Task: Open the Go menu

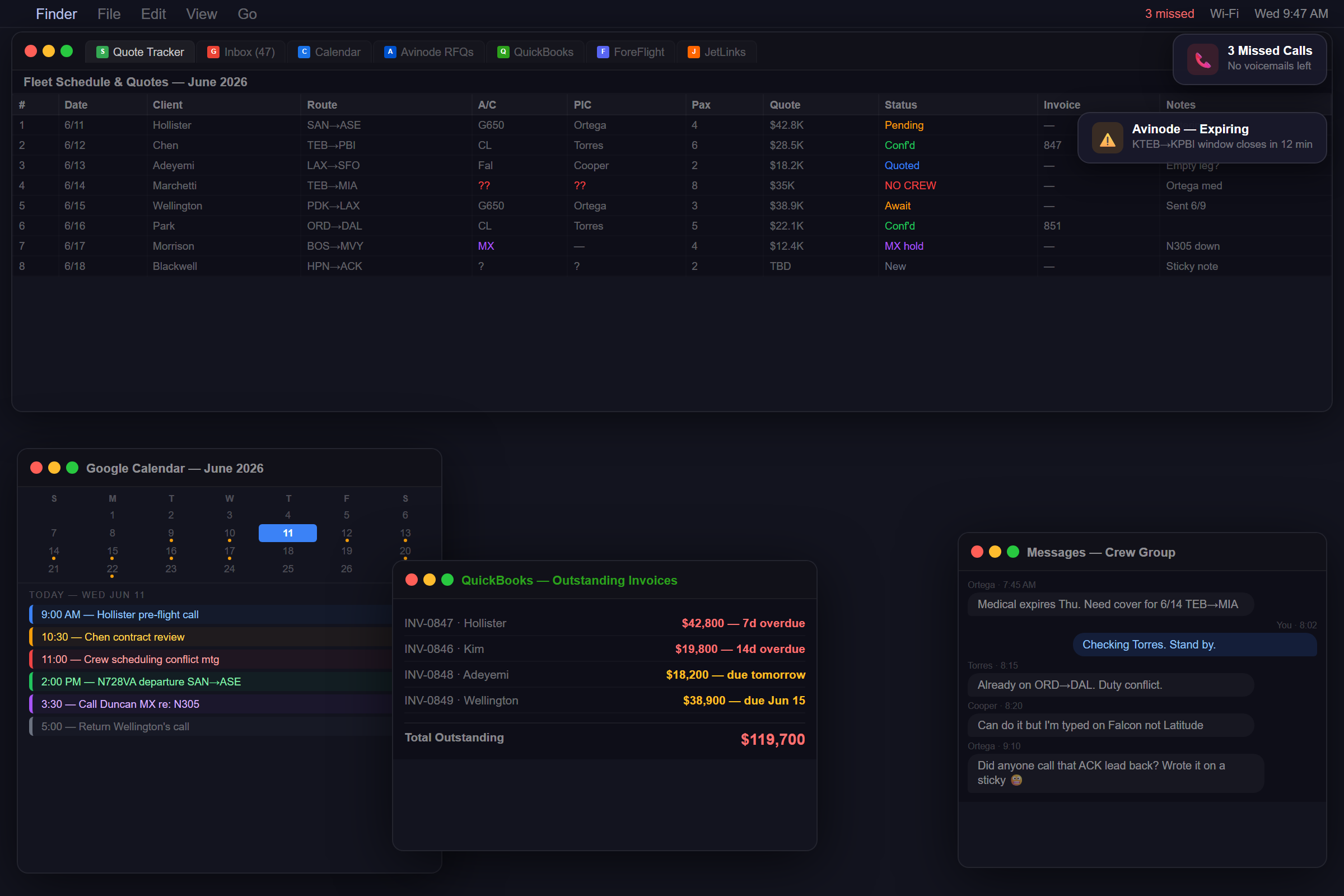Action: pos(248,13)
